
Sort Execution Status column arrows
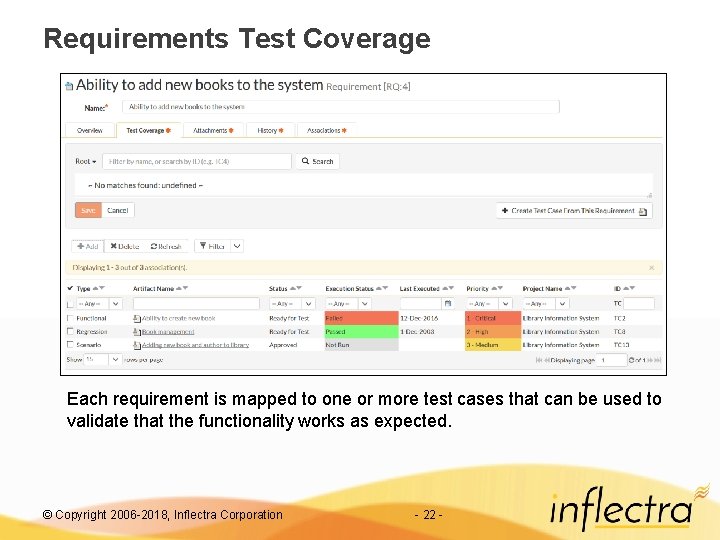tap(382, 288)
